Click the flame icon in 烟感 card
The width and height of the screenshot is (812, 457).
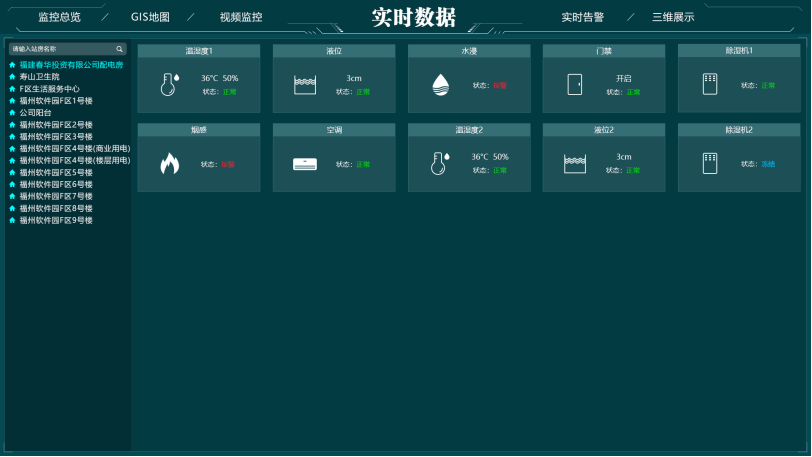point(169,164)
